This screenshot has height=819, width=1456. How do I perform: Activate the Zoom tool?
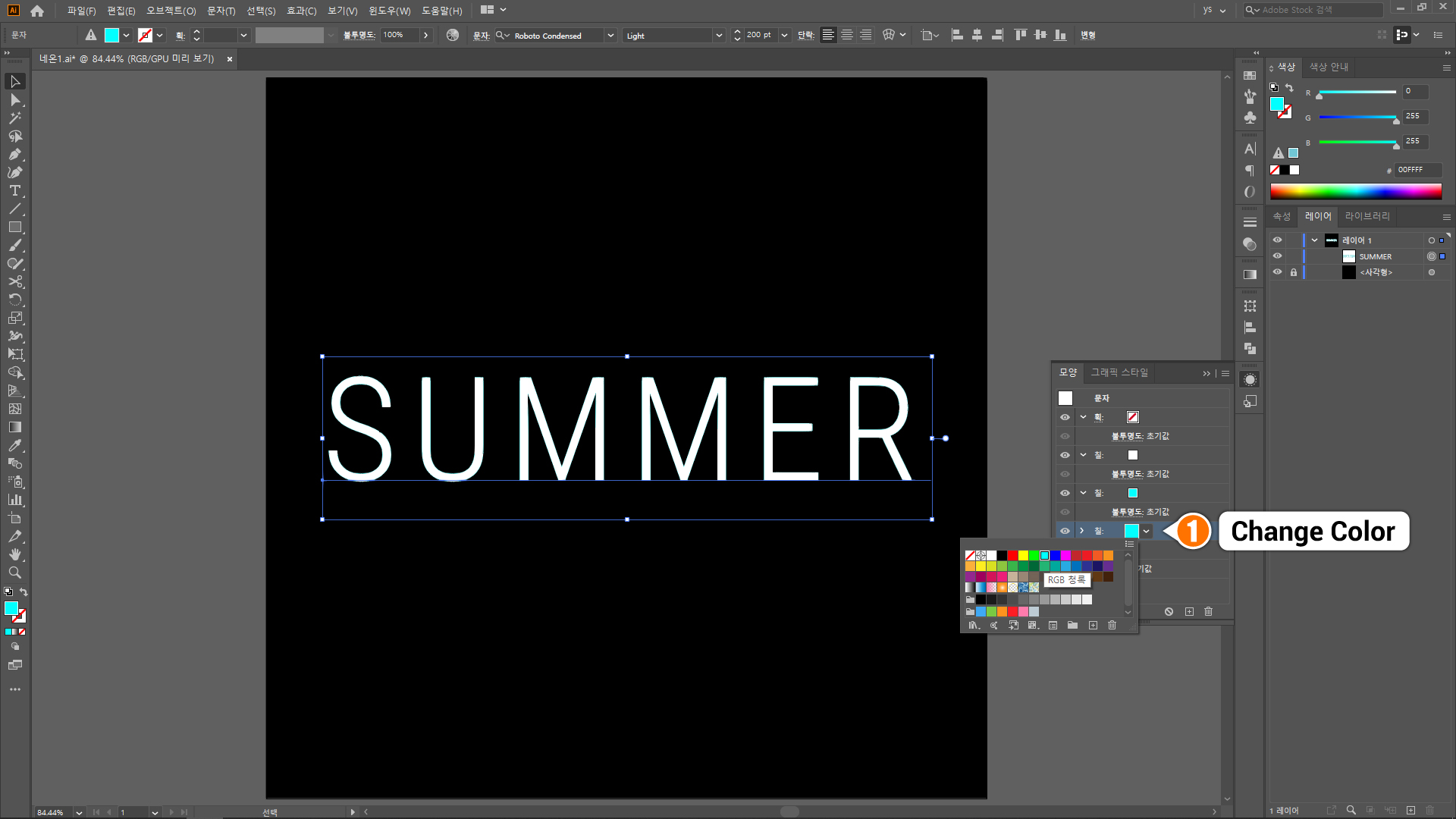click(x=14, y=573)
